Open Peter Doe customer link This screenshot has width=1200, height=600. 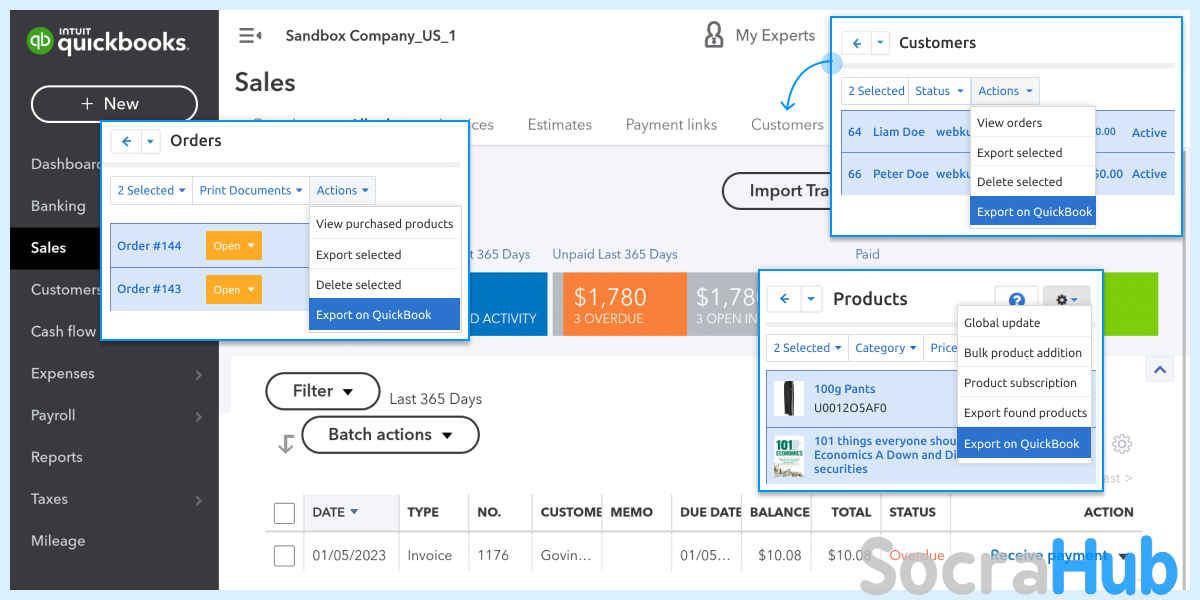901,174
